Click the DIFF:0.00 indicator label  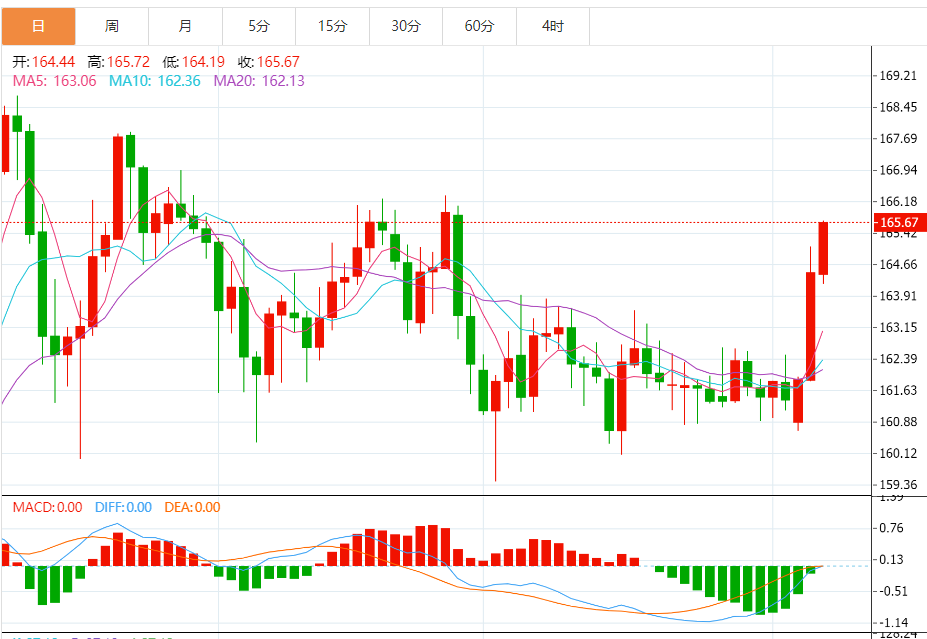tap(124, 507)
